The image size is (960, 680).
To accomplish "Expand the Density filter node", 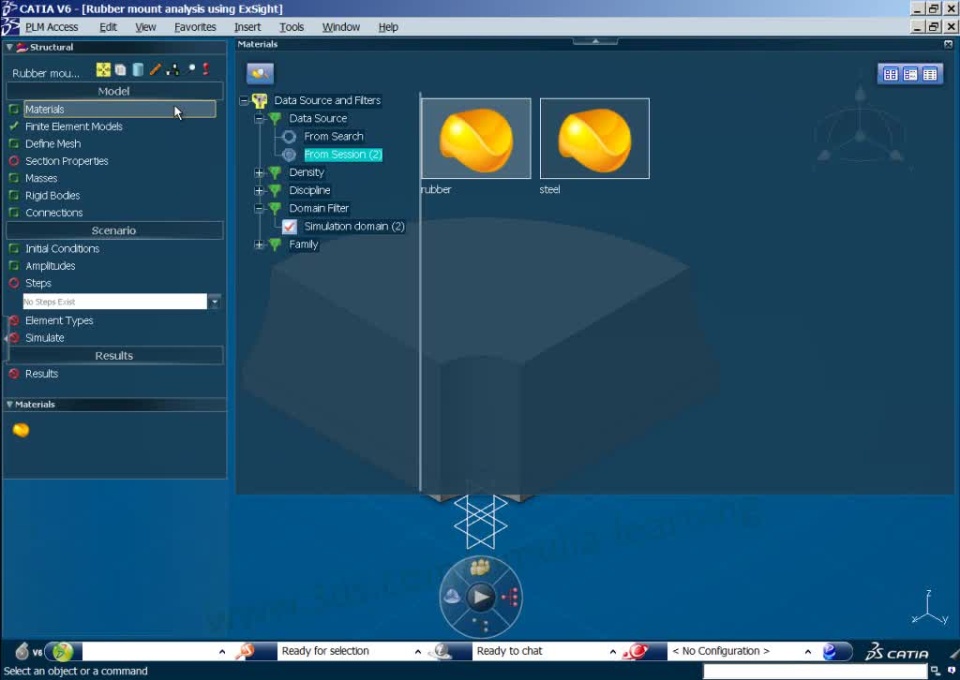I will tap(259, 173).
